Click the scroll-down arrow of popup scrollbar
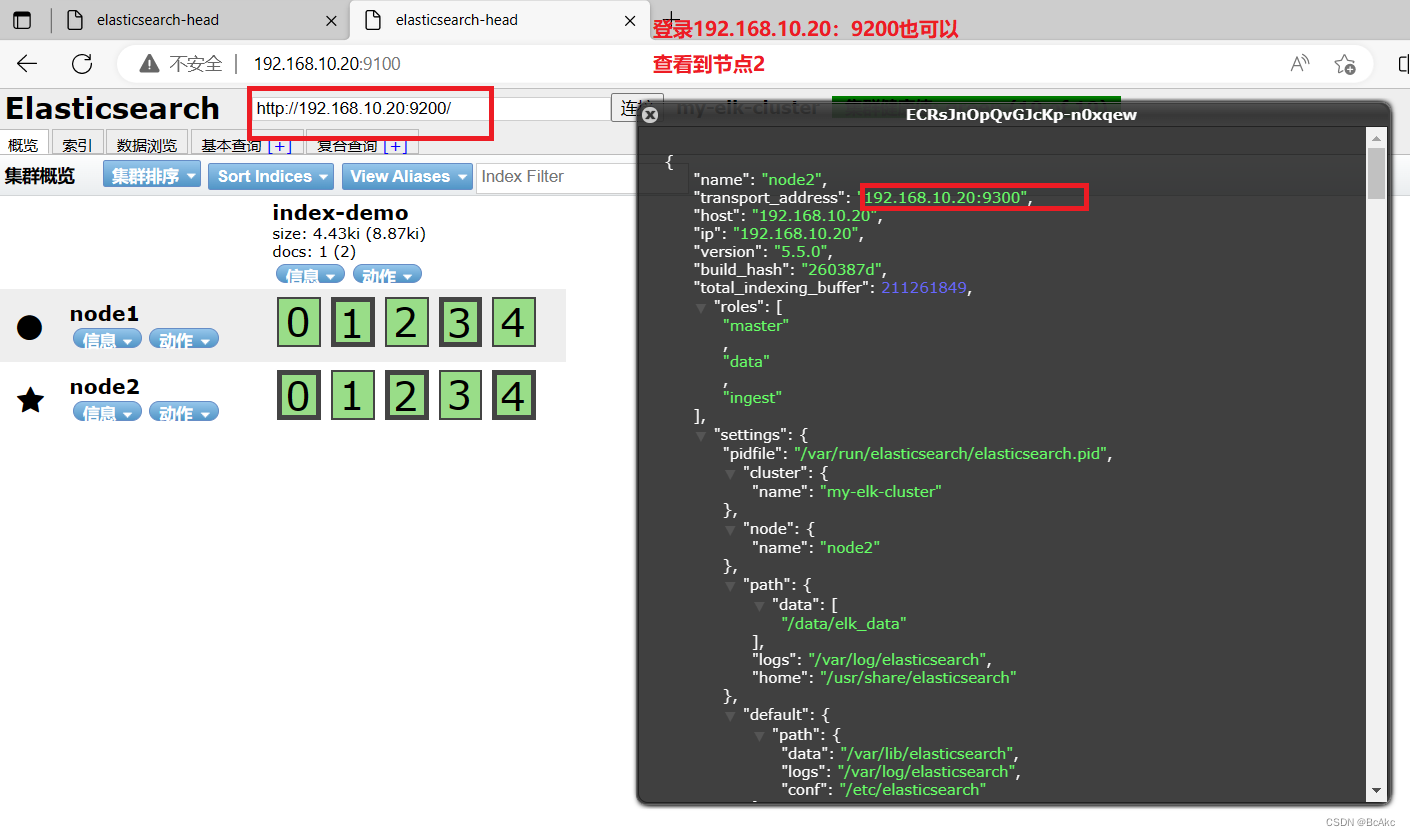 click(x=1376, y=790)
